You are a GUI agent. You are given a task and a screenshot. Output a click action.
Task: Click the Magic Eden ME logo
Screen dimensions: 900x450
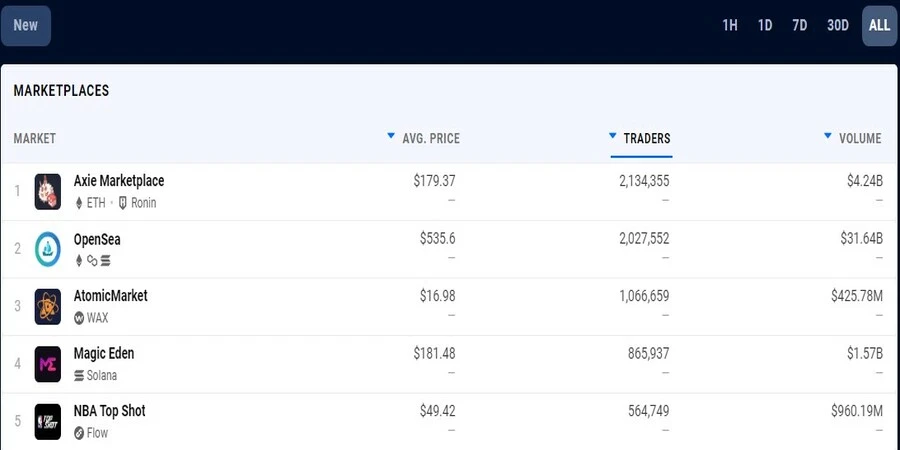coord(48,364)
